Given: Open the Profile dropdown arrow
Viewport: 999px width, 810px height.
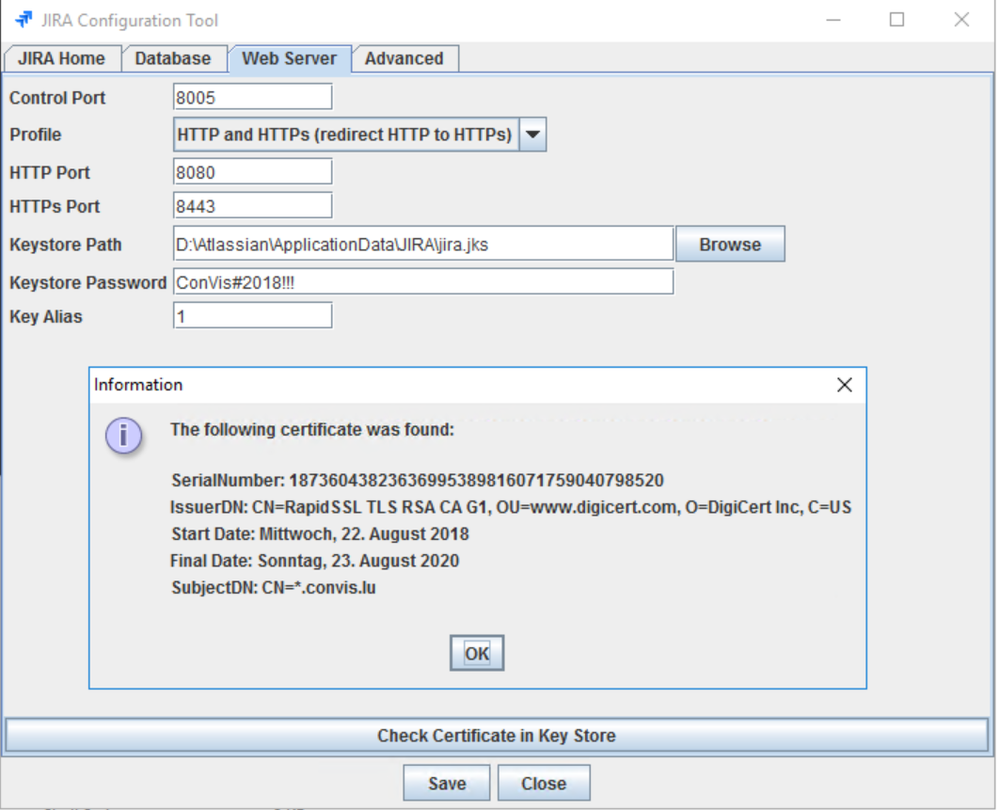Looking at the screenshot, I should click(533, 134).
